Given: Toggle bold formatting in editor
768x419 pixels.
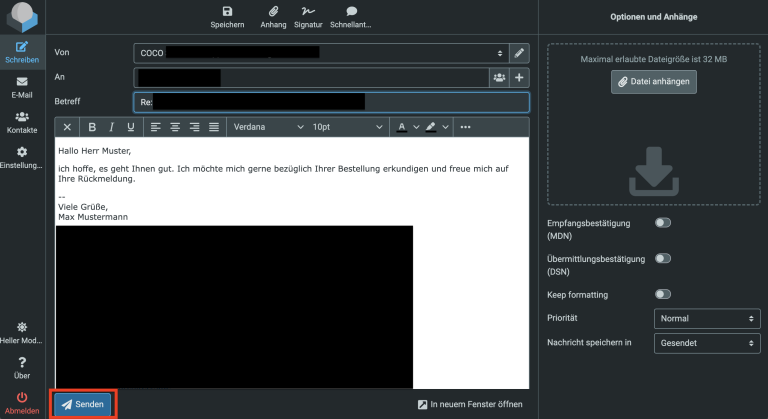Looking at the screenshot, I should (92, 127).
